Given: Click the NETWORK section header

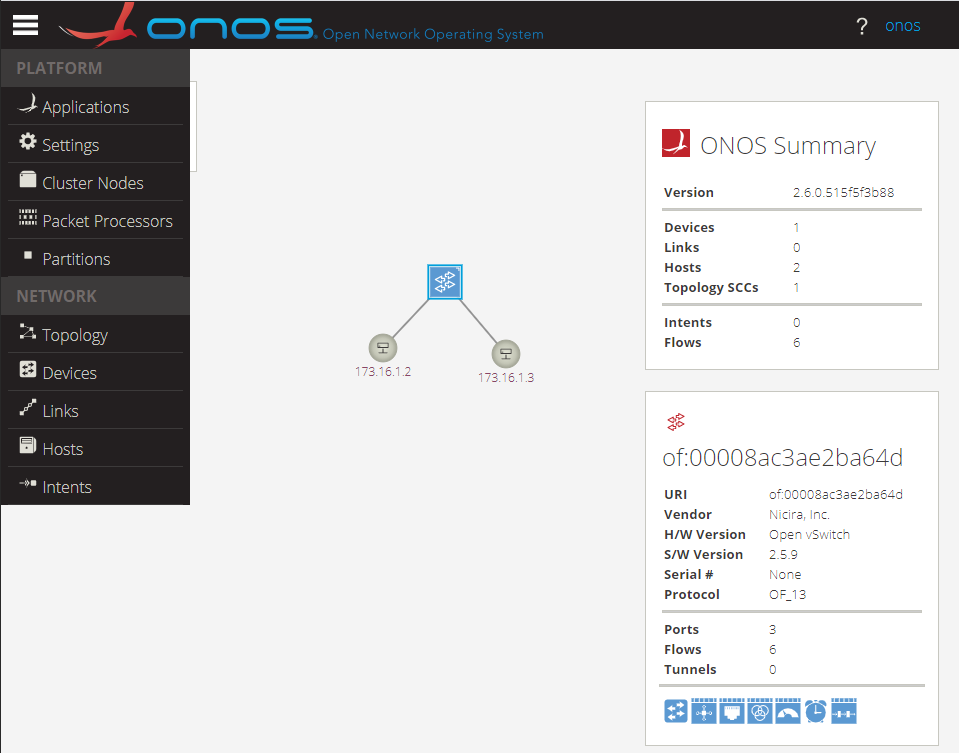Looking at the screenshot, I should [56, 296].
